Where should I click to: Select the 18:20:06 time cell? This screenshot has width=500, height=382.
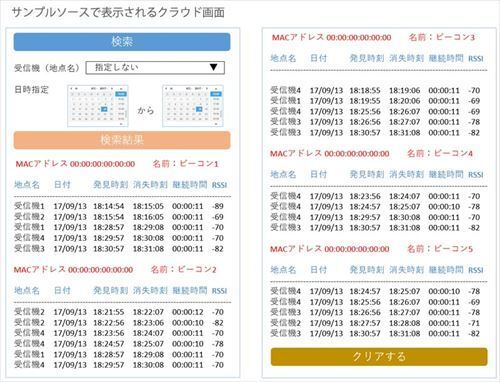(405, 101)
